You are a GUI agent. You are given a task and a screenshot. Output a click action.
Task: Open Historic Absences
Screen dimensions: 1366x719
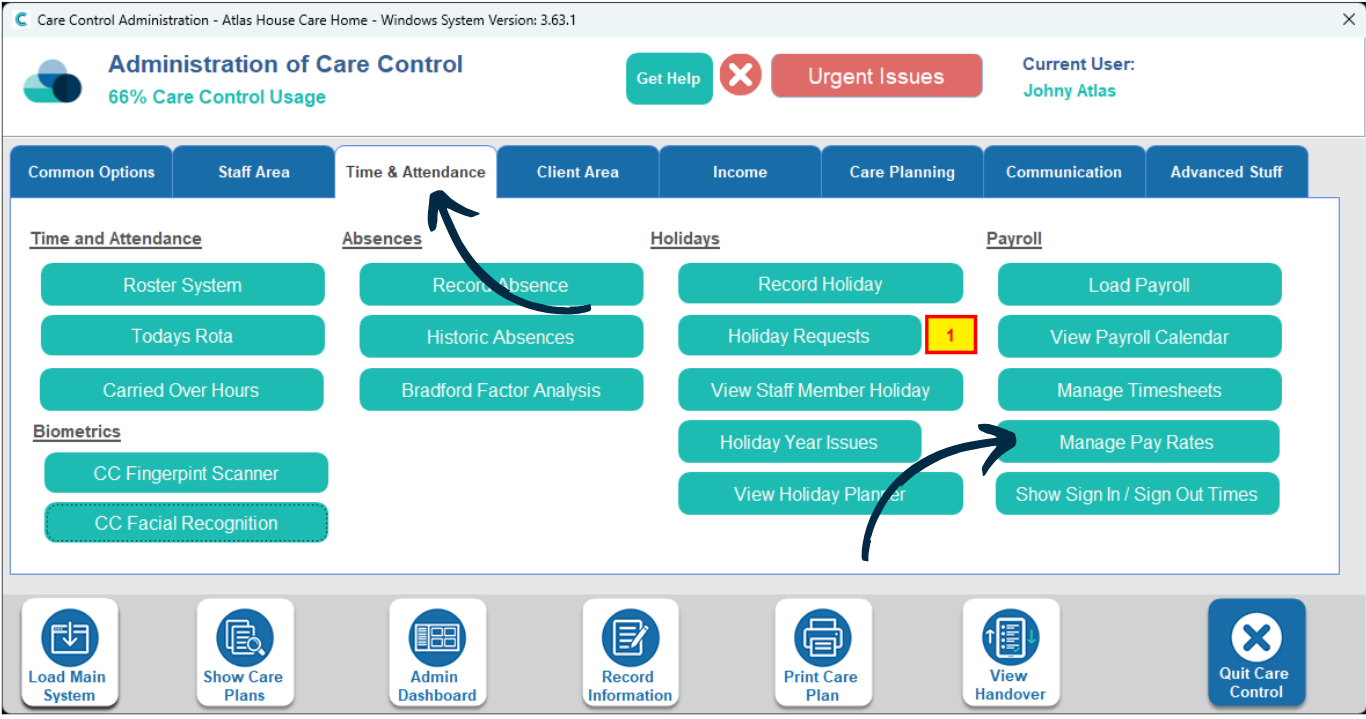[x=501, y=337]
